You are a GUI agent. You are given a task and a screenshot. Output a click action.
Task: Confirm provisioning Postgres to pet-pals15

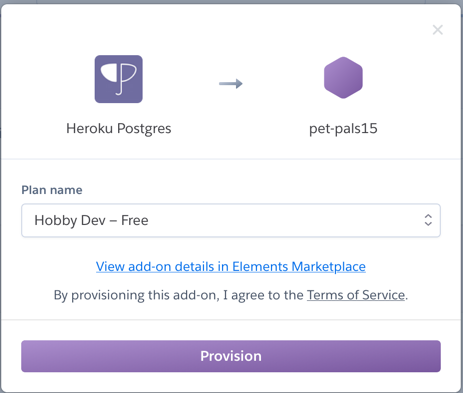231,356
